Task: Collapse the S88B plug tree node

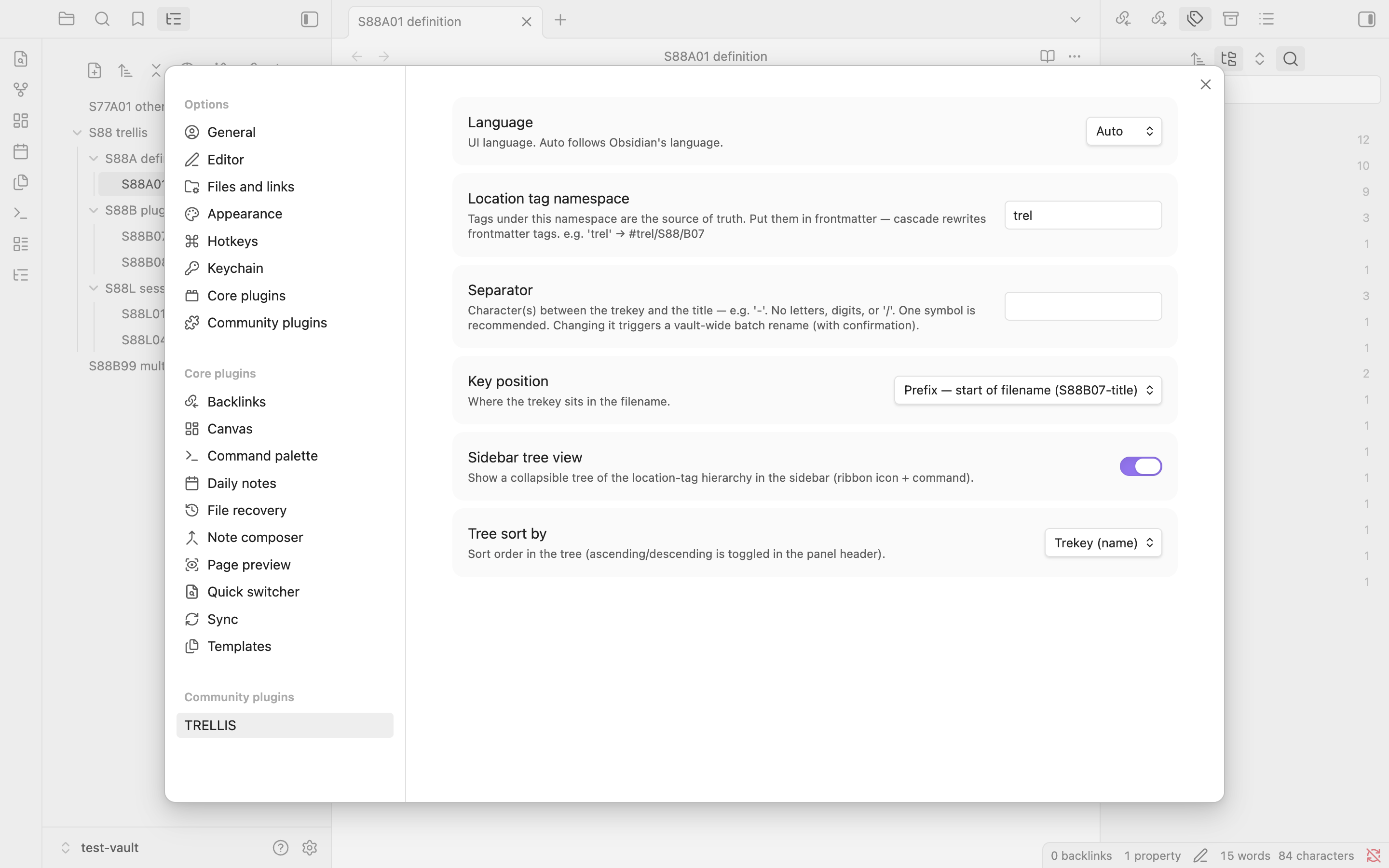Action: pos(94,210)
